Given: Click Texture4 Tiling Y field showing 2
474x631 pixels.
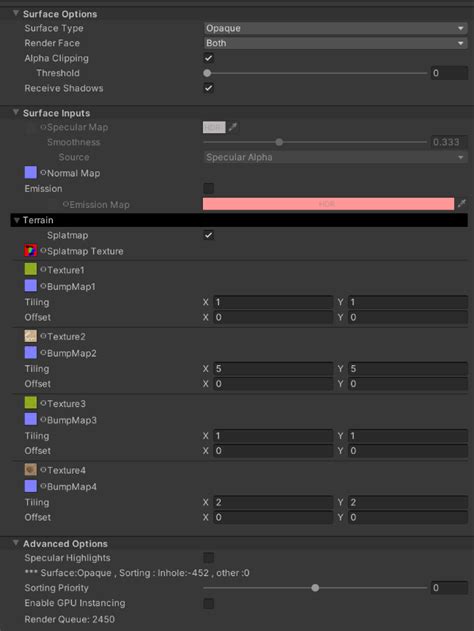Looking at the screenshot, I should pyautogui.click(x=408, y=502).
